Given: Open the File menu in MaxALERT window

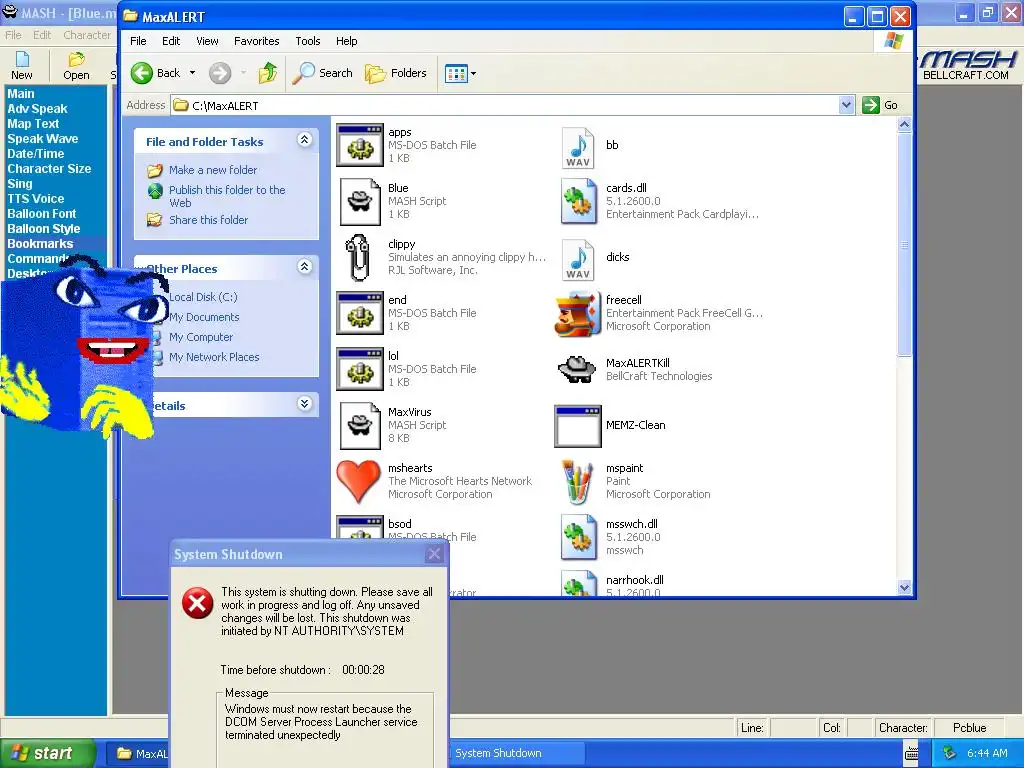Looking at the screenshot, I should pyautogui.click(x=138, y=41).
